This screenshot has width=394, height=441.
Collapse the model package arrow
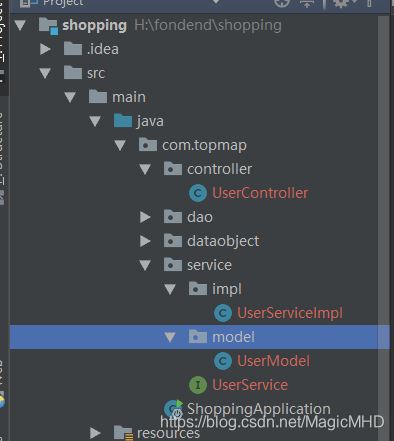(x=170, y=337)
